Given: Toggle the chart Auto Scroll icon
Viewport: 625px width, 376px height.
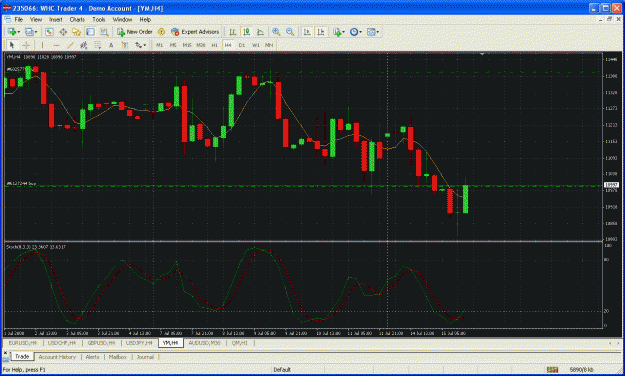Looking at the screenshot, I should click(307, 32).
